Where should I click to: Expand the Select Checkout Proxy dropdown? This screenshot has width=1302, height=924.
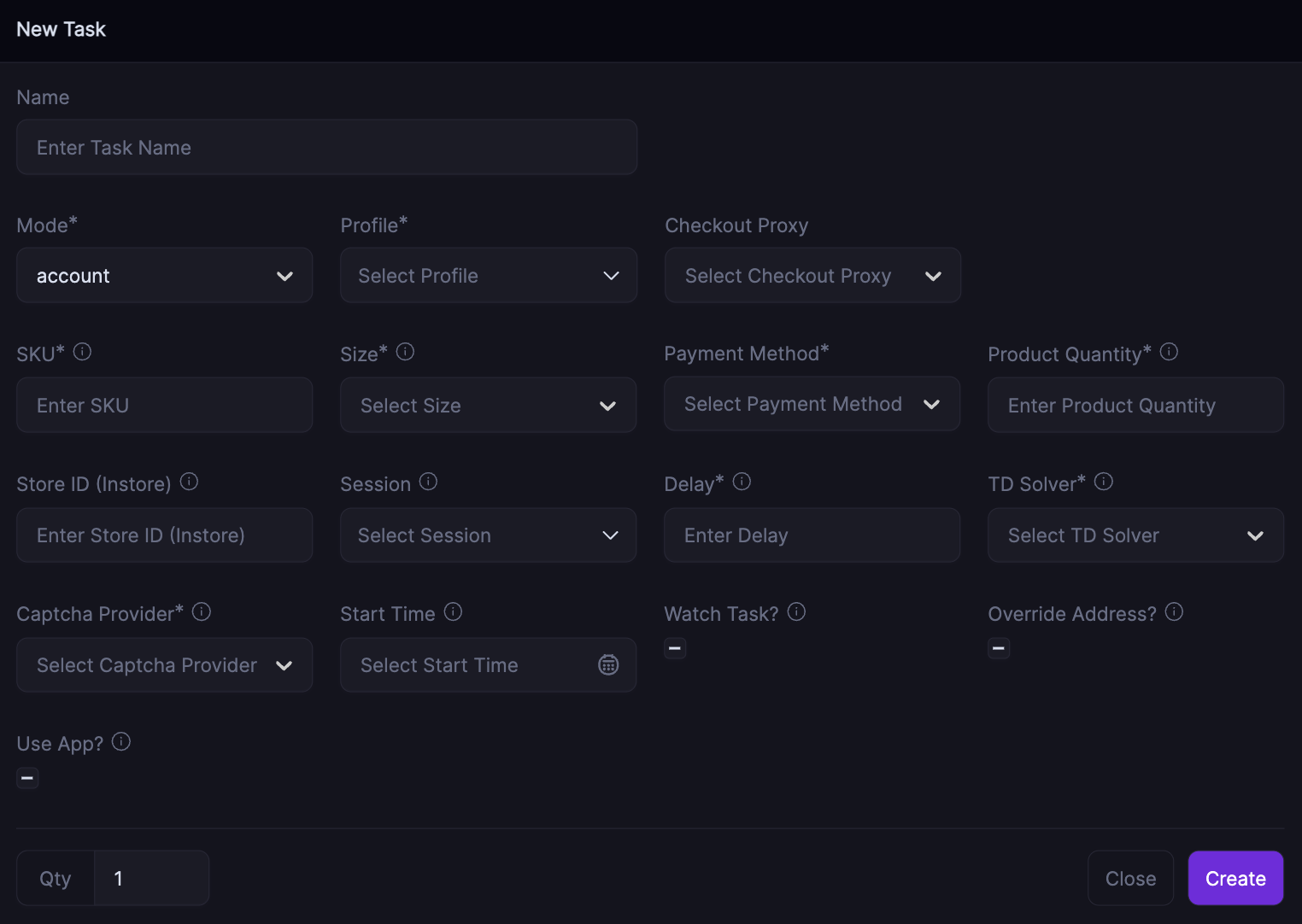(812, 276)
